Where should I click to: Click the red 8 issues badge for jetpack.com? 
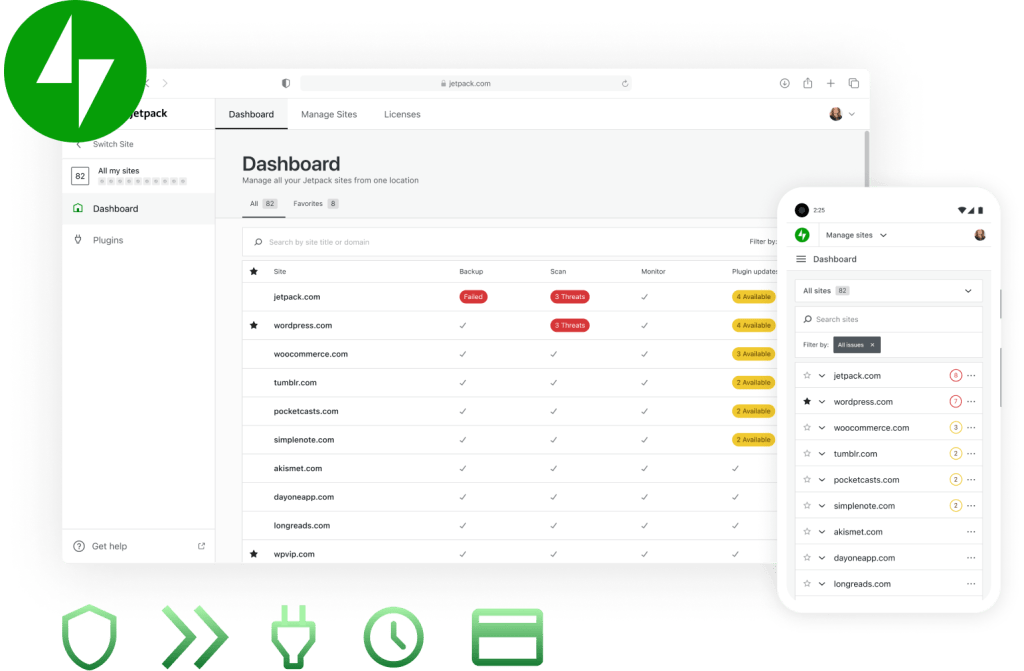pyautogui.click(x=955, y=376)
